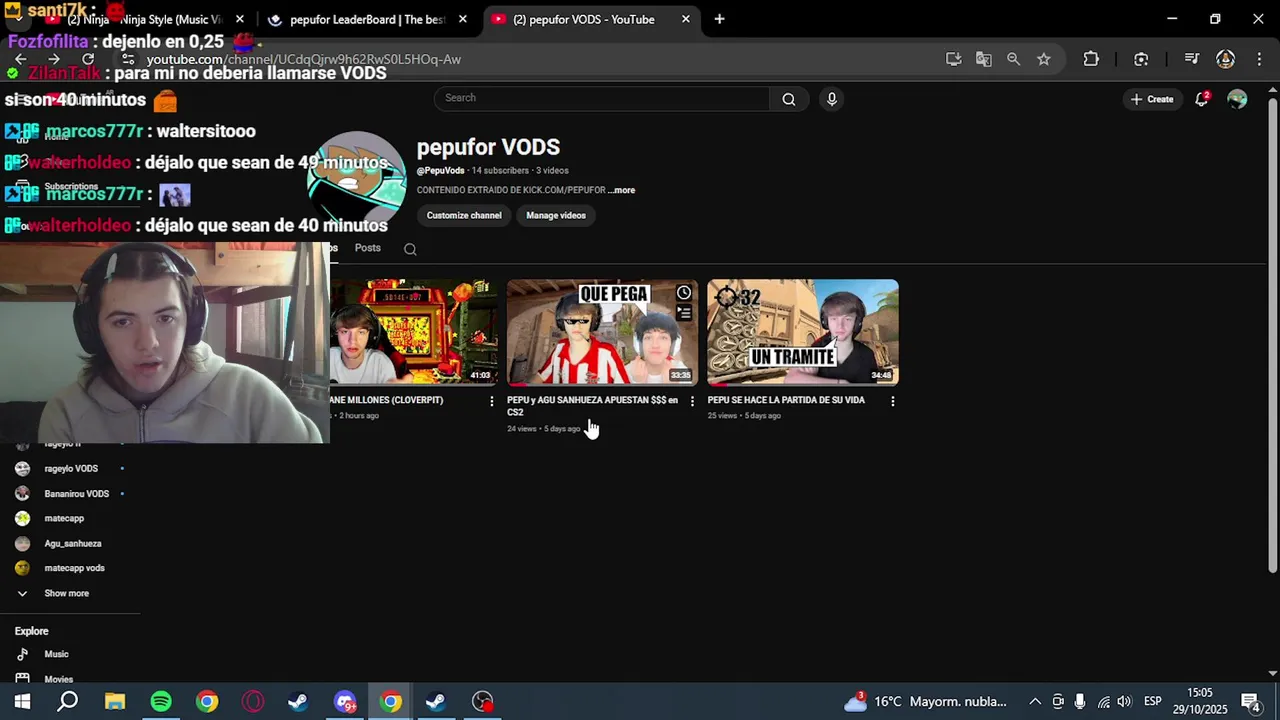Click the Customize channel button

tap(464, 215)
